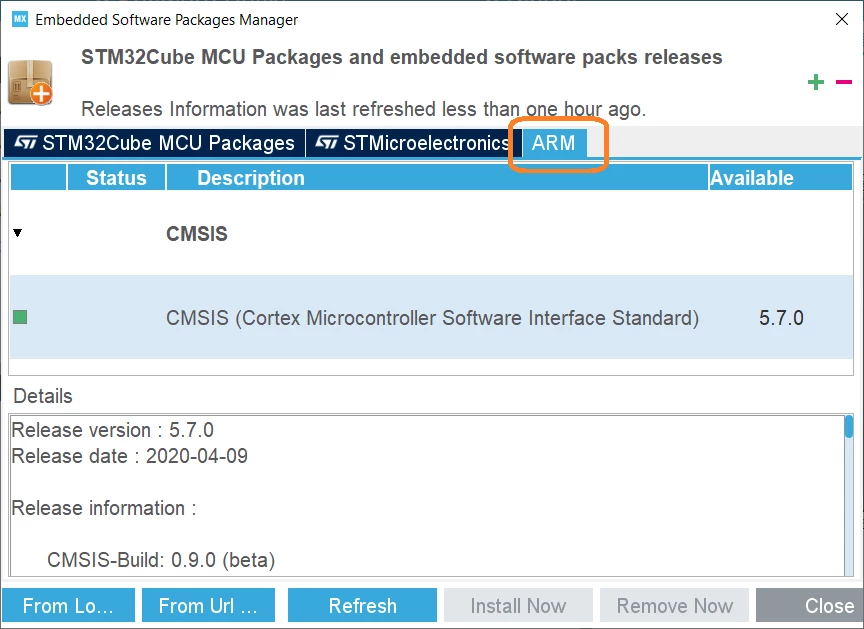
Task: Select the CMSIS group header row
Action: [431, 234]
